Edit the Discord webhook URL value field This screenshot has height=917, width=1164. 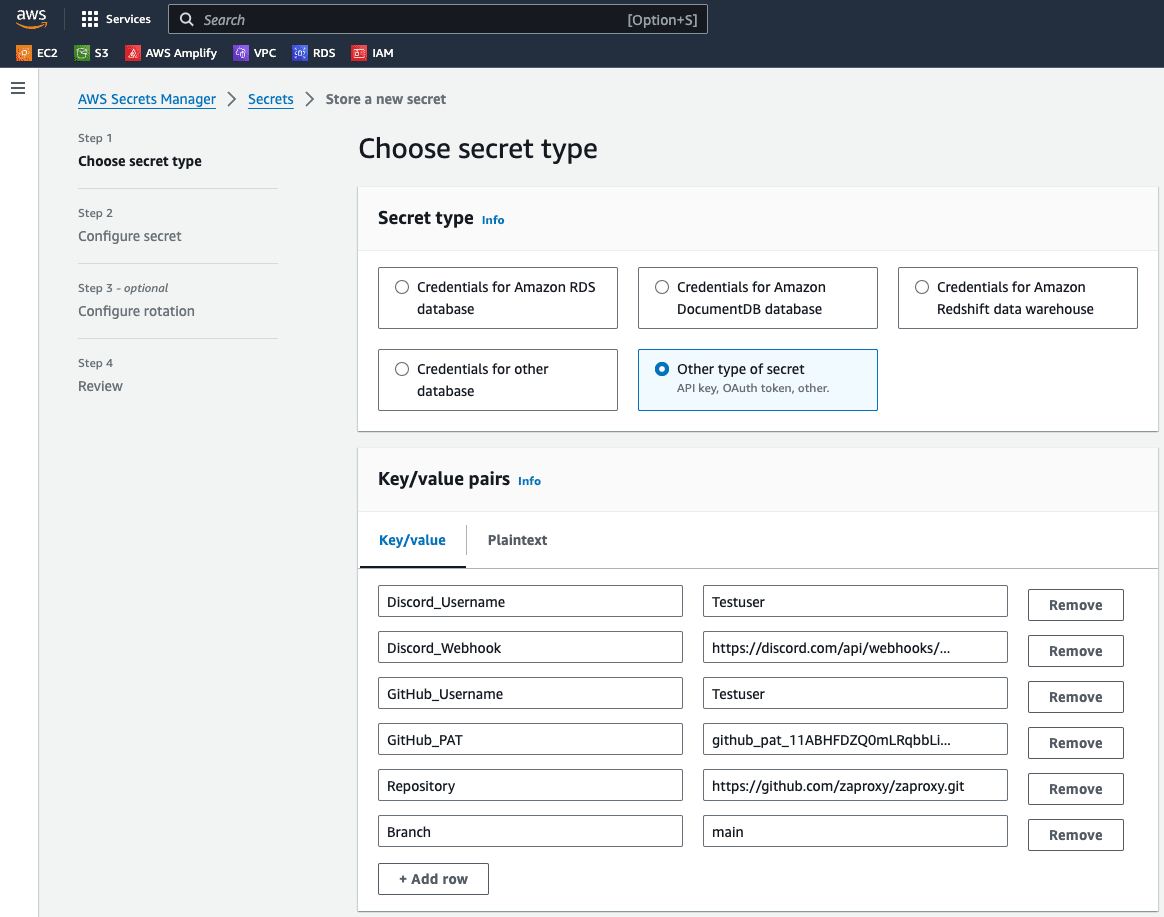855,647
